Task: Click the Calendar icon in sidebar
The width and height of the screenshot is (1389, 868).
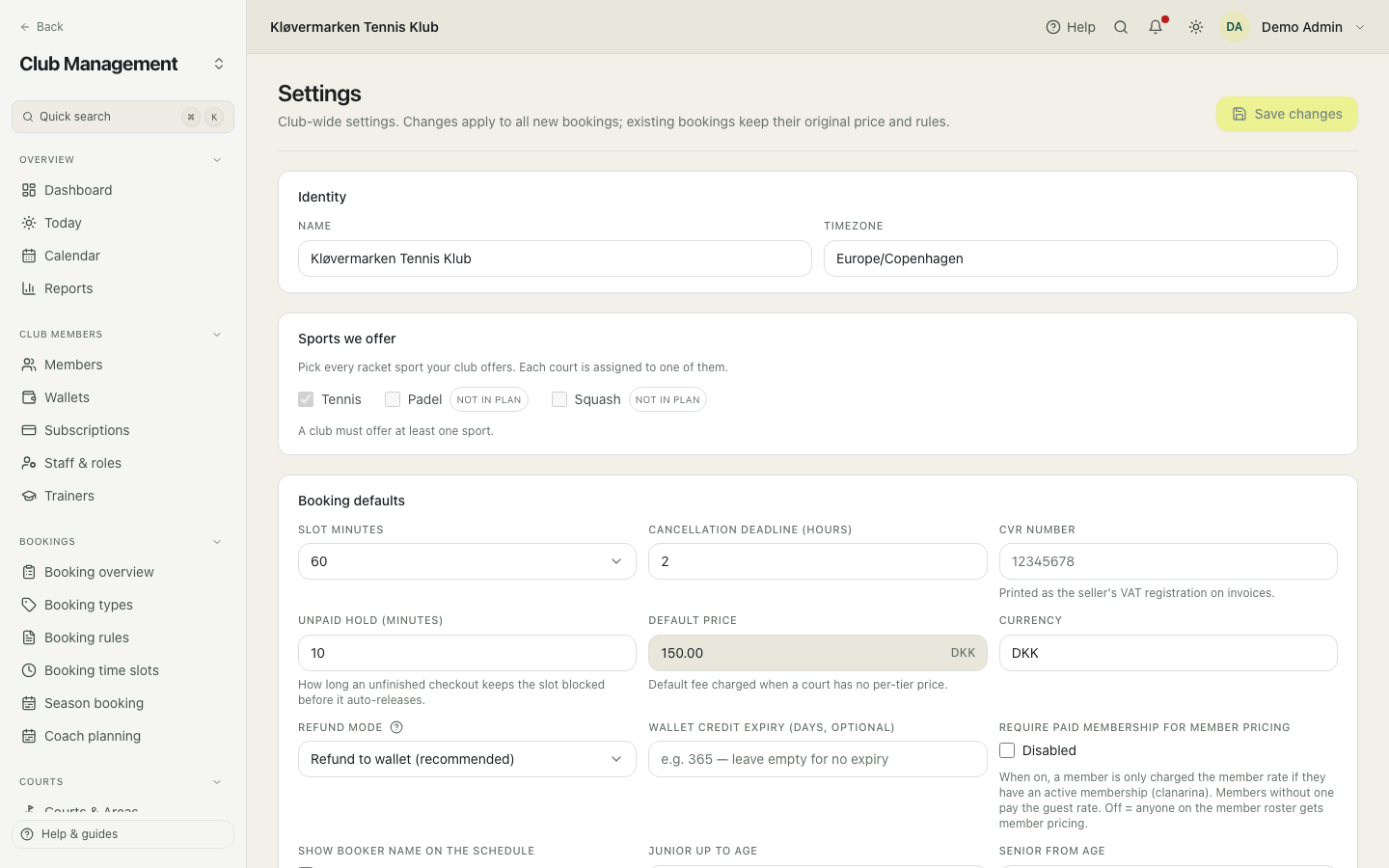Action: coord(29,256)
